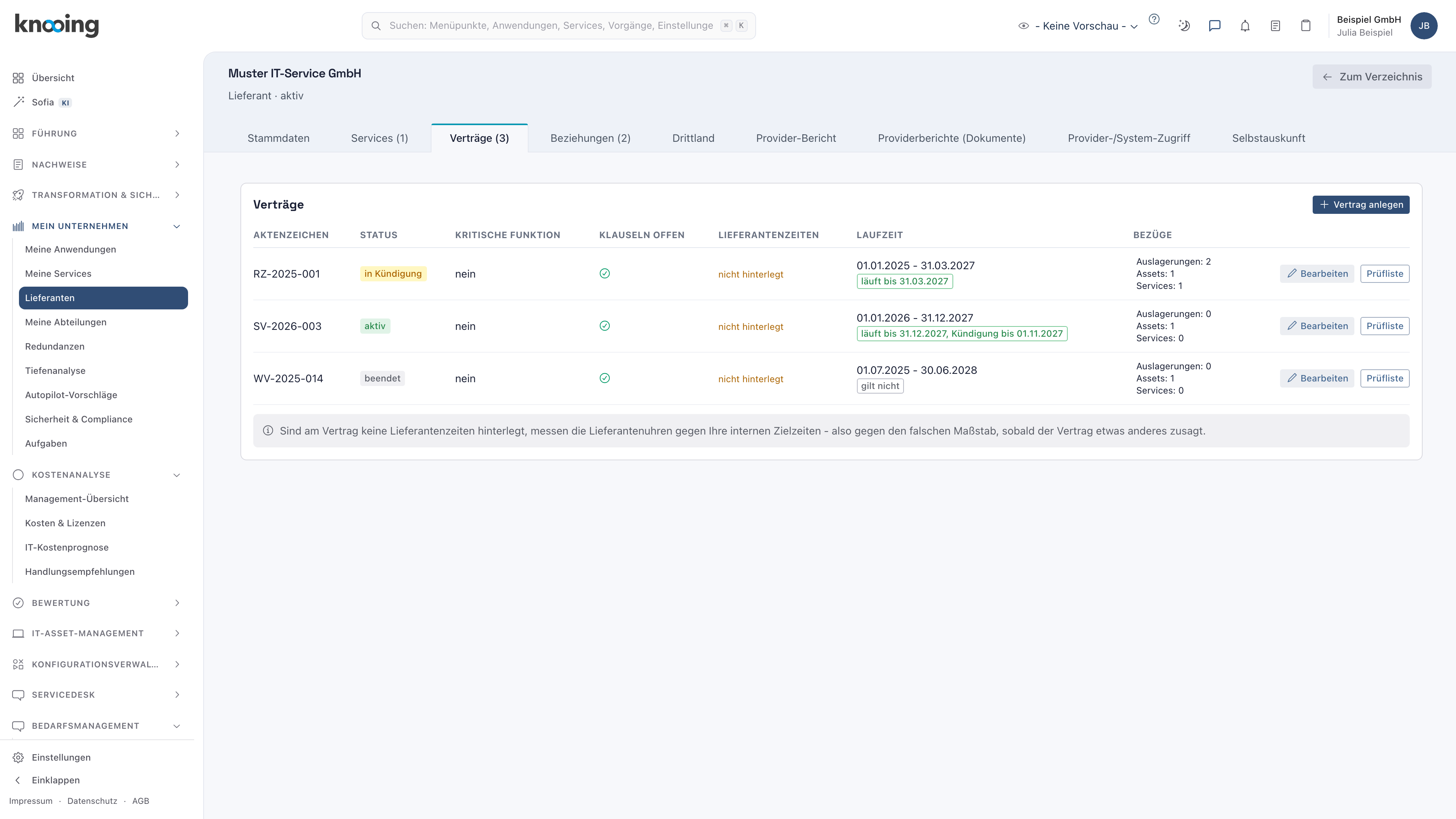This screenshot has height=819, width=1456.
Task: Click the knooing logo
Action: tap(56, 25)
